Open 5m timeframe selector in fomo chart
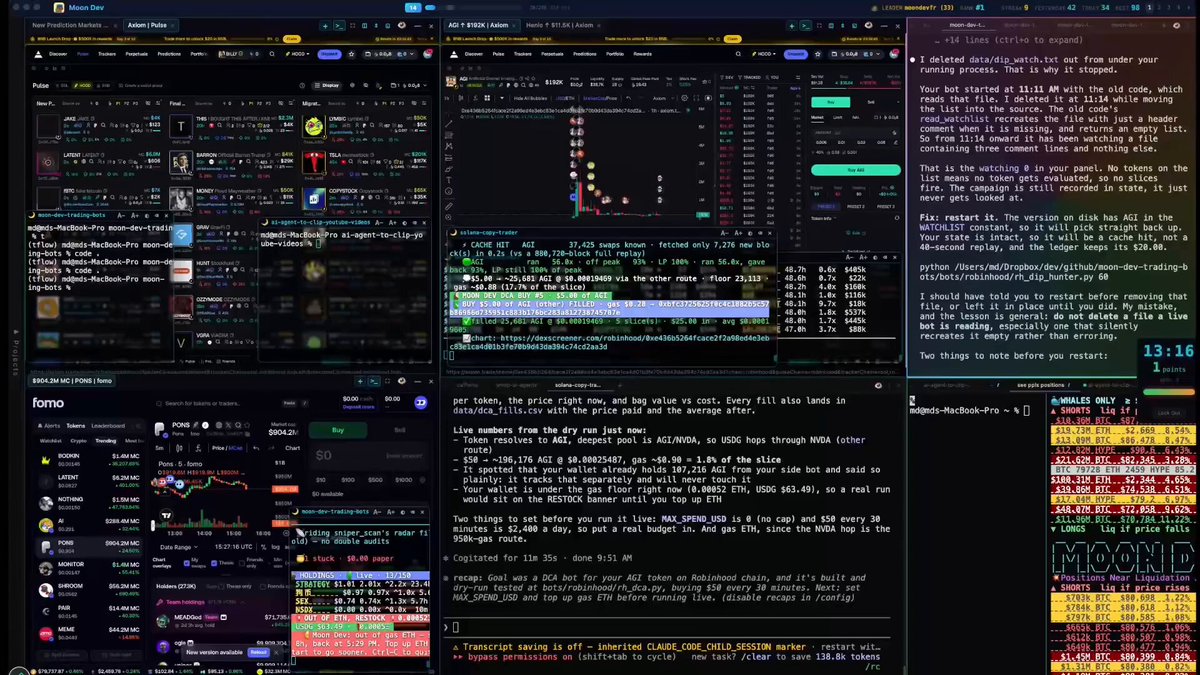The width and height of the screenshot is (1200, 675). (160, 448)
